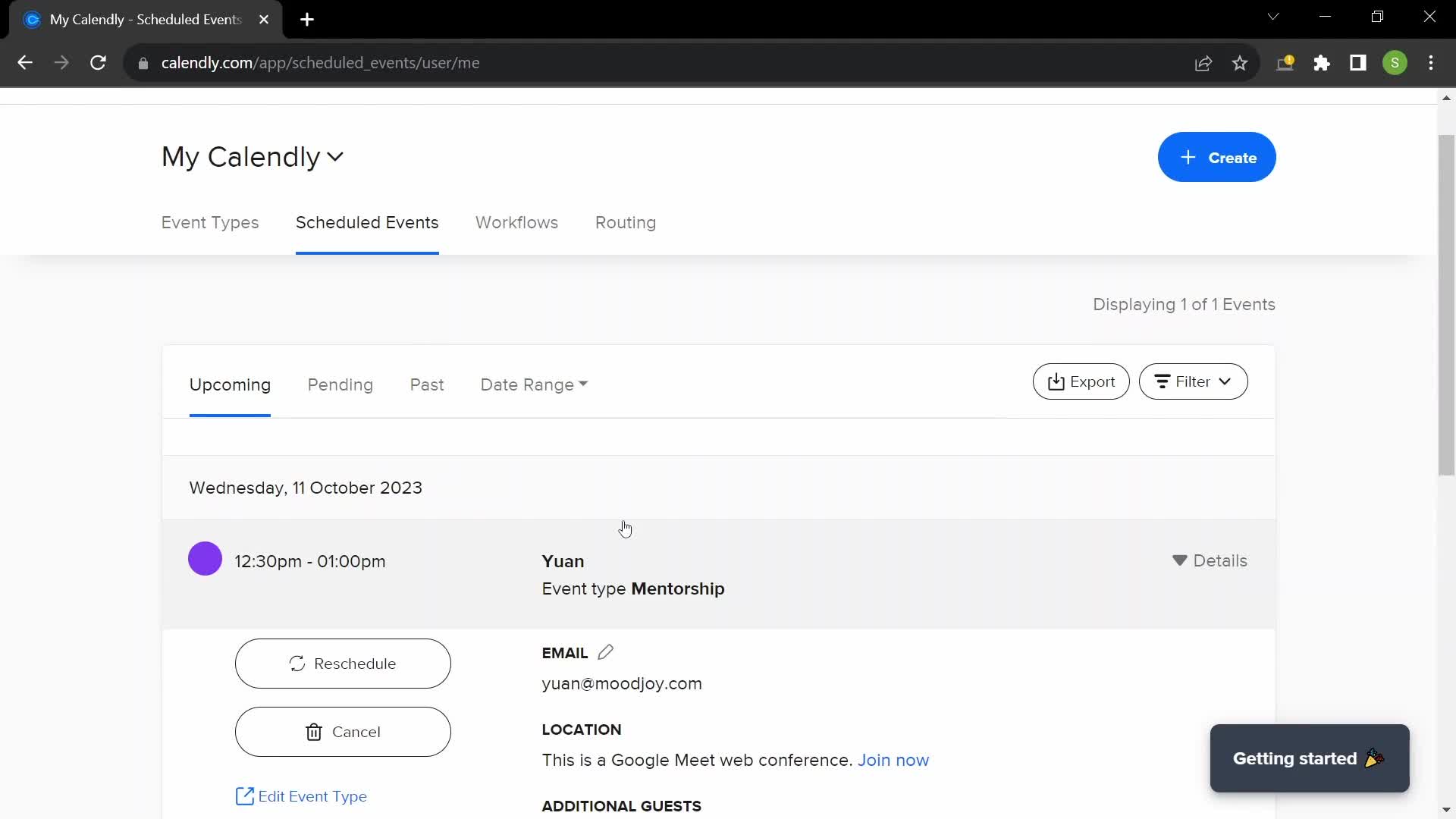Click the Details dropdown chevron icon
This screenshot has width=1456, height=819.
[1179, 560]
